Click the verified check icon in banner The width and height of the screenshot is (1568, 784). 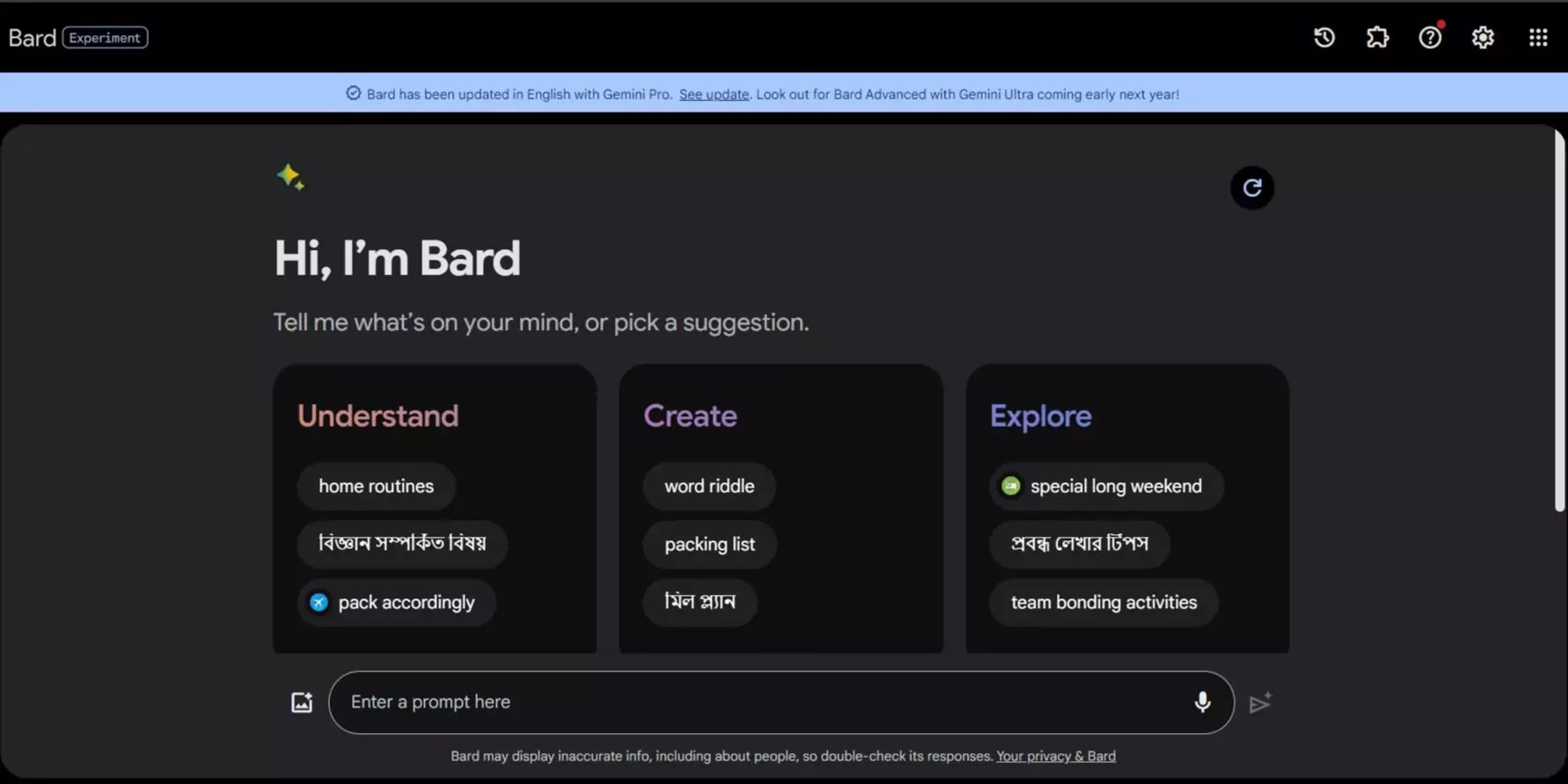click(353, 93)
